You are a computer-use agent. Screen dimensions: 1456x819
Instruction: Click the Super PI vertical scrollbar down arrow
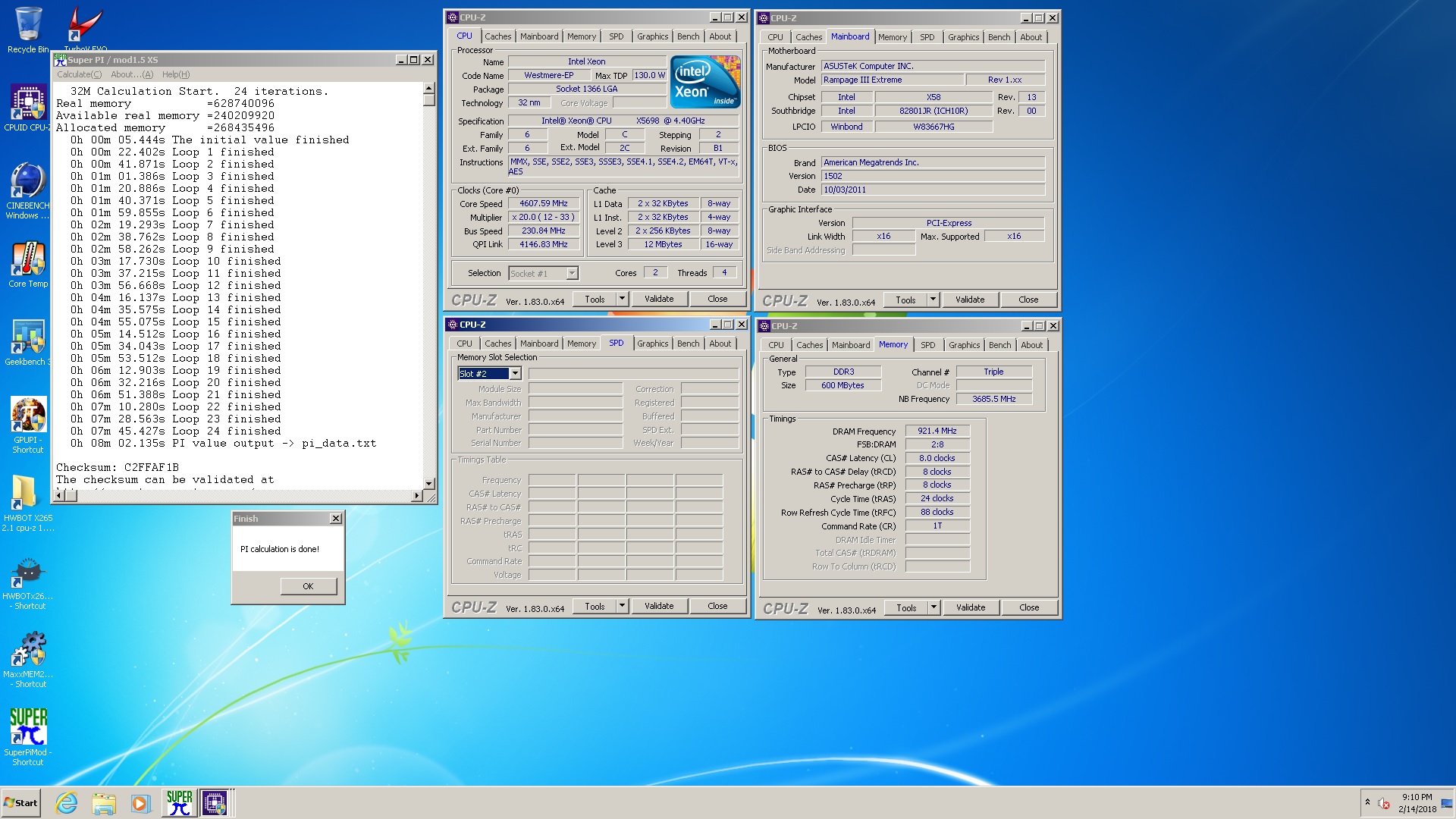pos(429,483)
